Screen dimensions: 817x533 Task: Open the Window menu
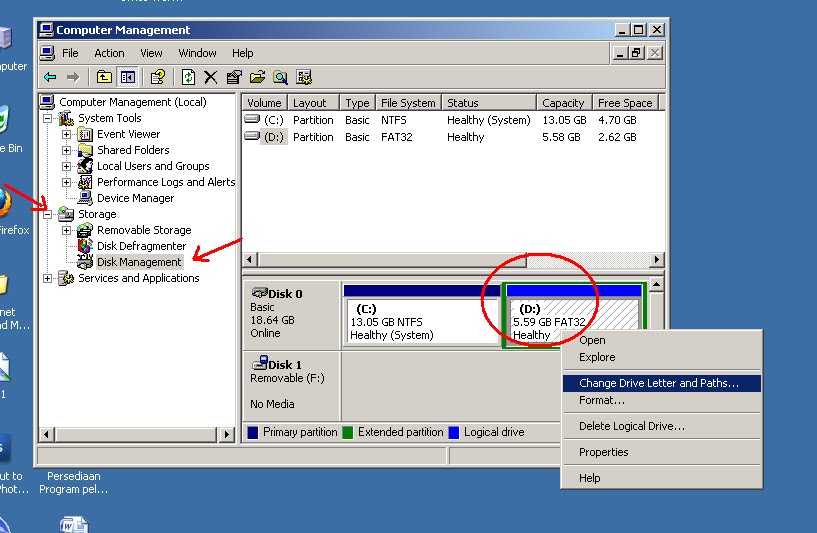(x=197, y=53)
